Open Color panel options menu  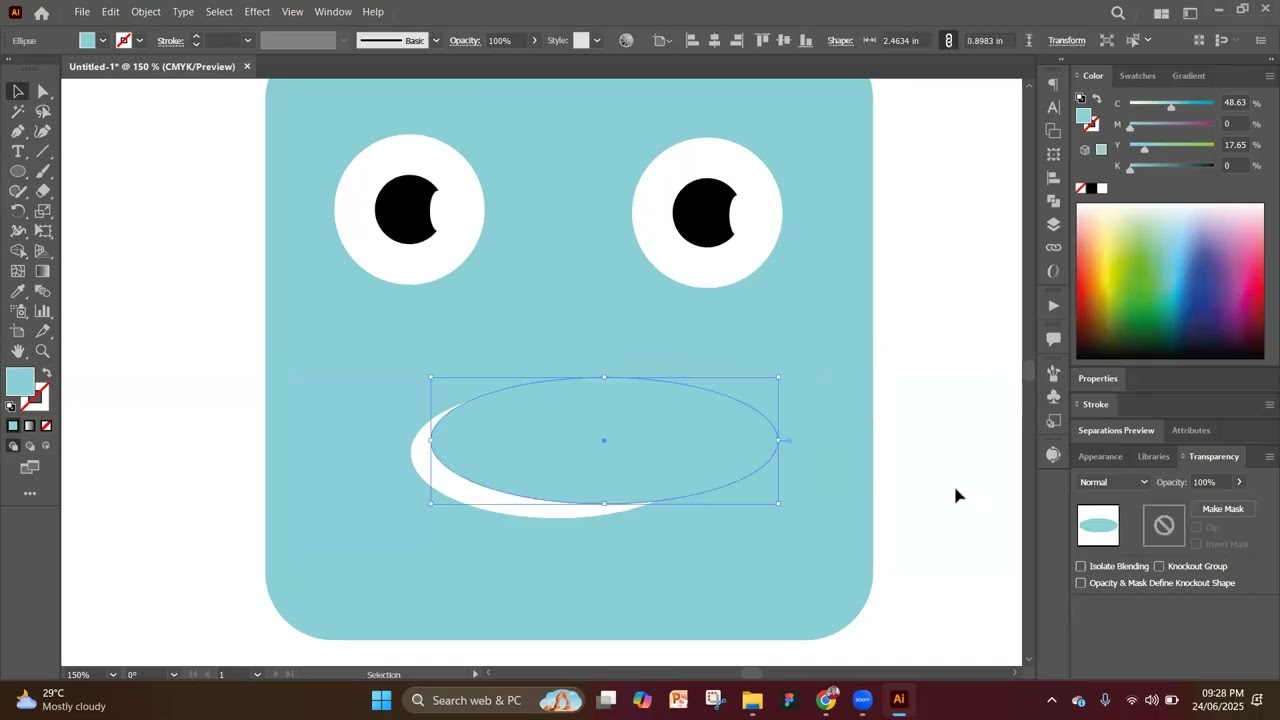point(1270,76)
